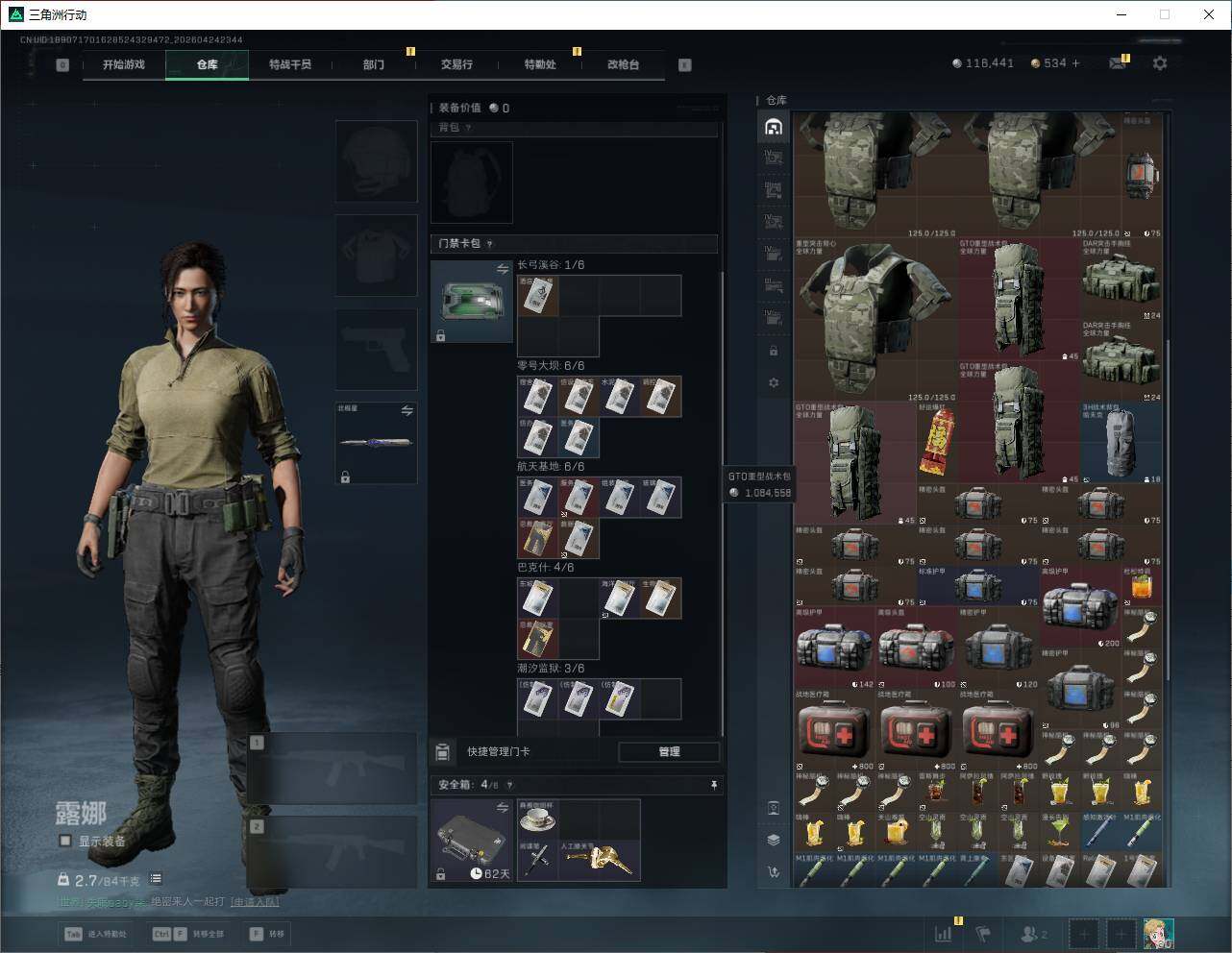The height and width of the screenshot is (953, 1232).
Task: Open the mail envelope icon
Action: click(x=1118, y=63)
